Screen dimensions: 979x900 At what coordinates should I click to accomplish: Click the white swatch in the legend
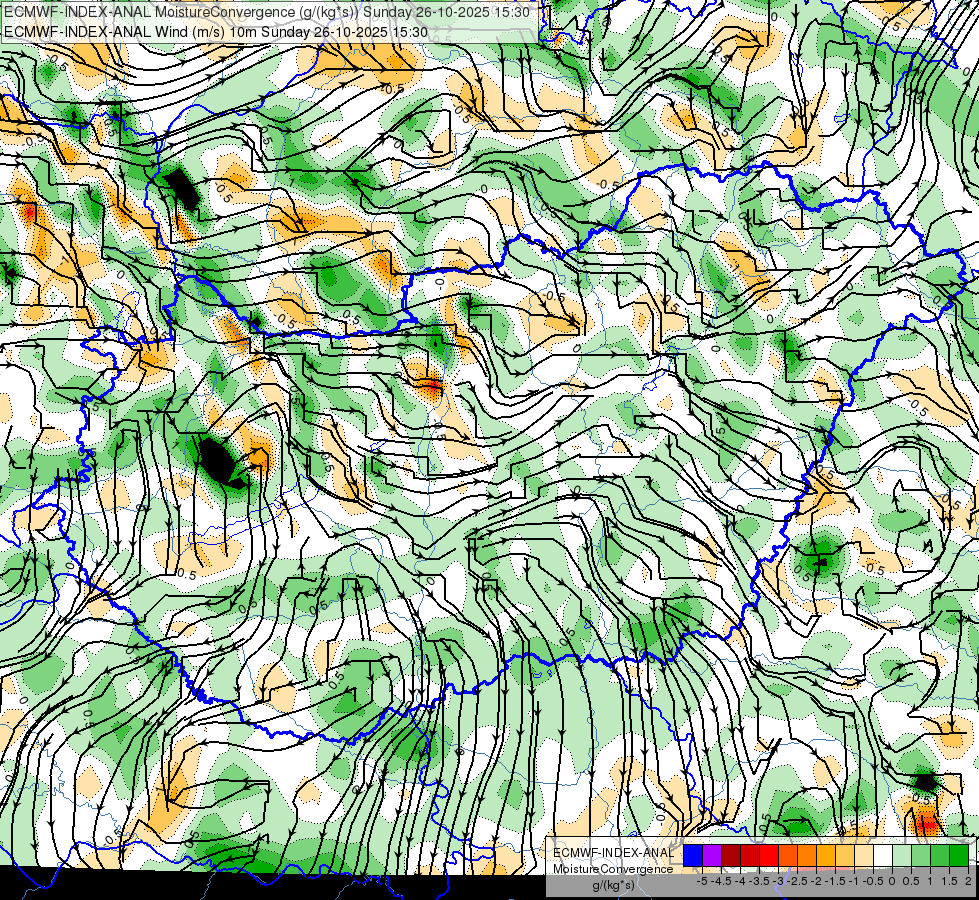[883, 856]
